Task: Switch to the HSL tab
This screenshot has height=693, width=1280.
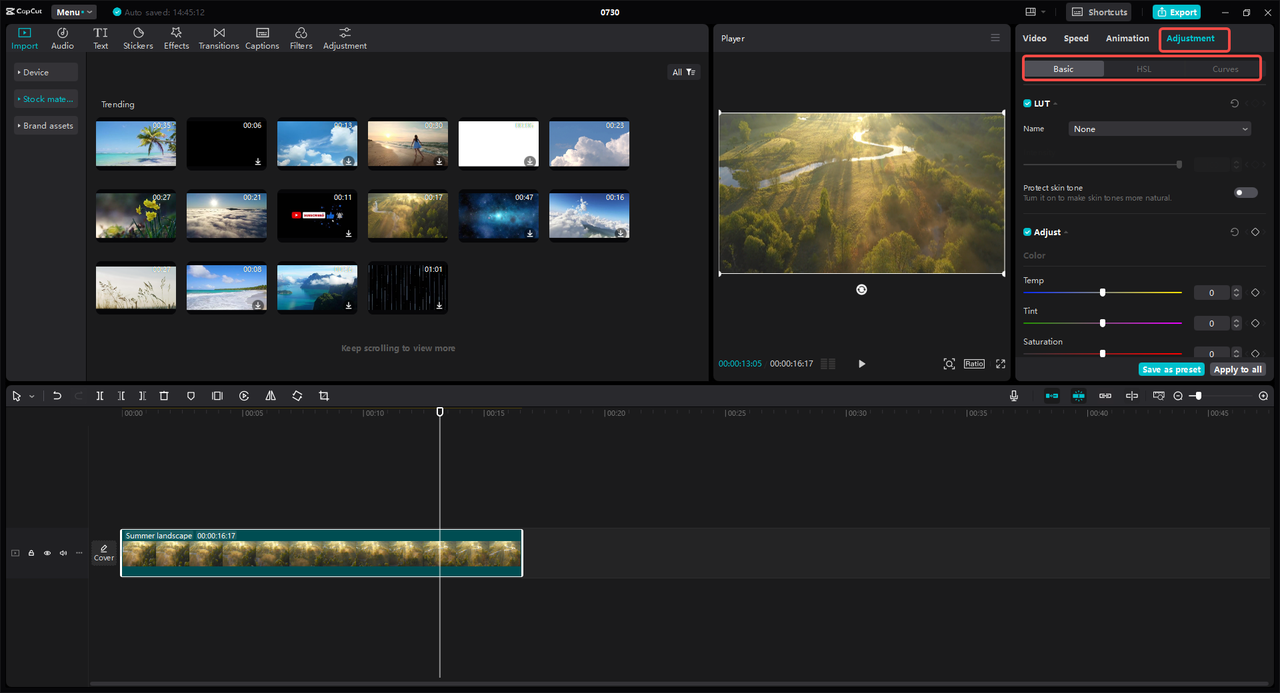Action: click(x=1144, y=69)
